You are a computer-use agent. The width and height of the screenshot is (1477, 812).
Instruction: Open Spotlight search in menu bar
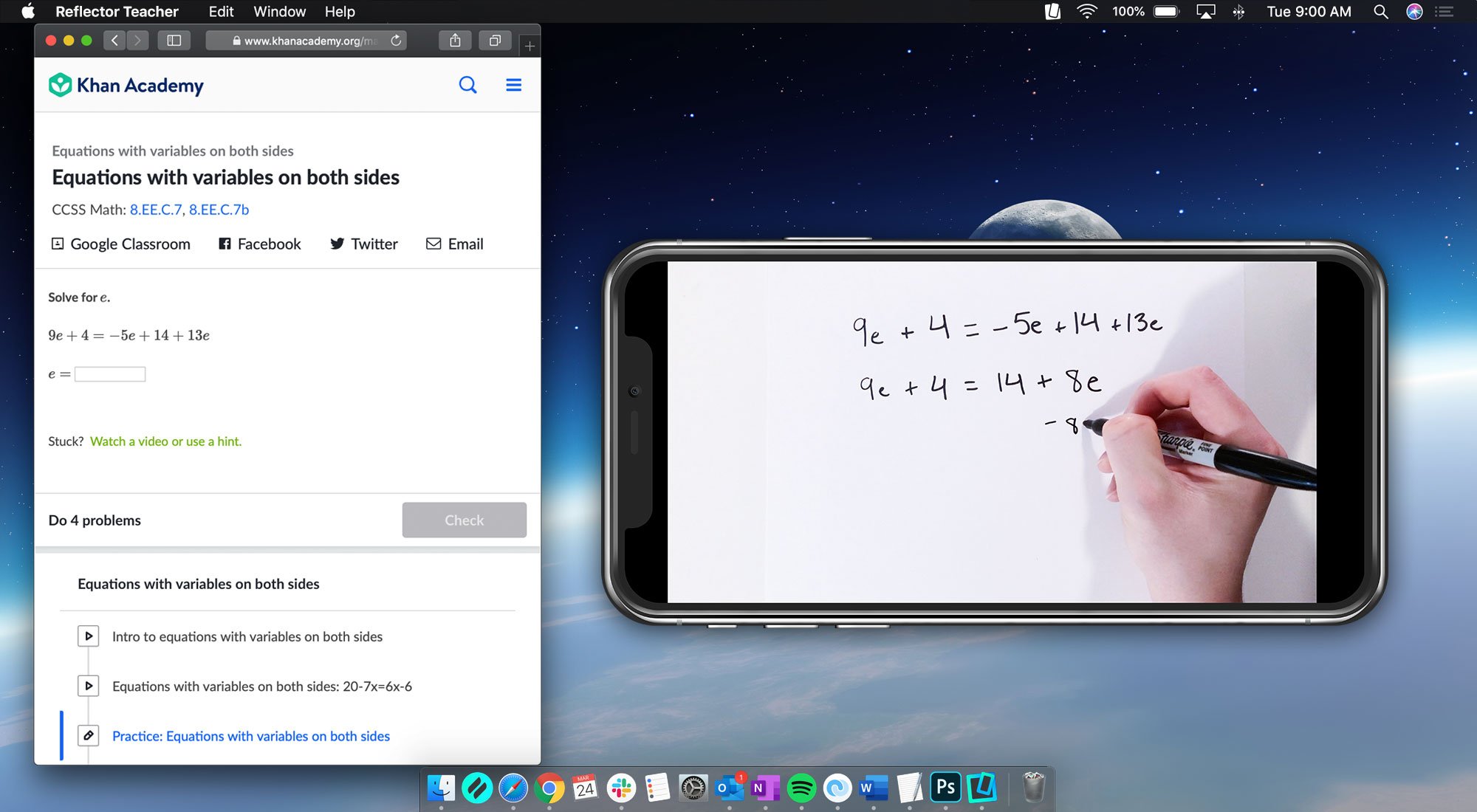(x=1380, y=12)
